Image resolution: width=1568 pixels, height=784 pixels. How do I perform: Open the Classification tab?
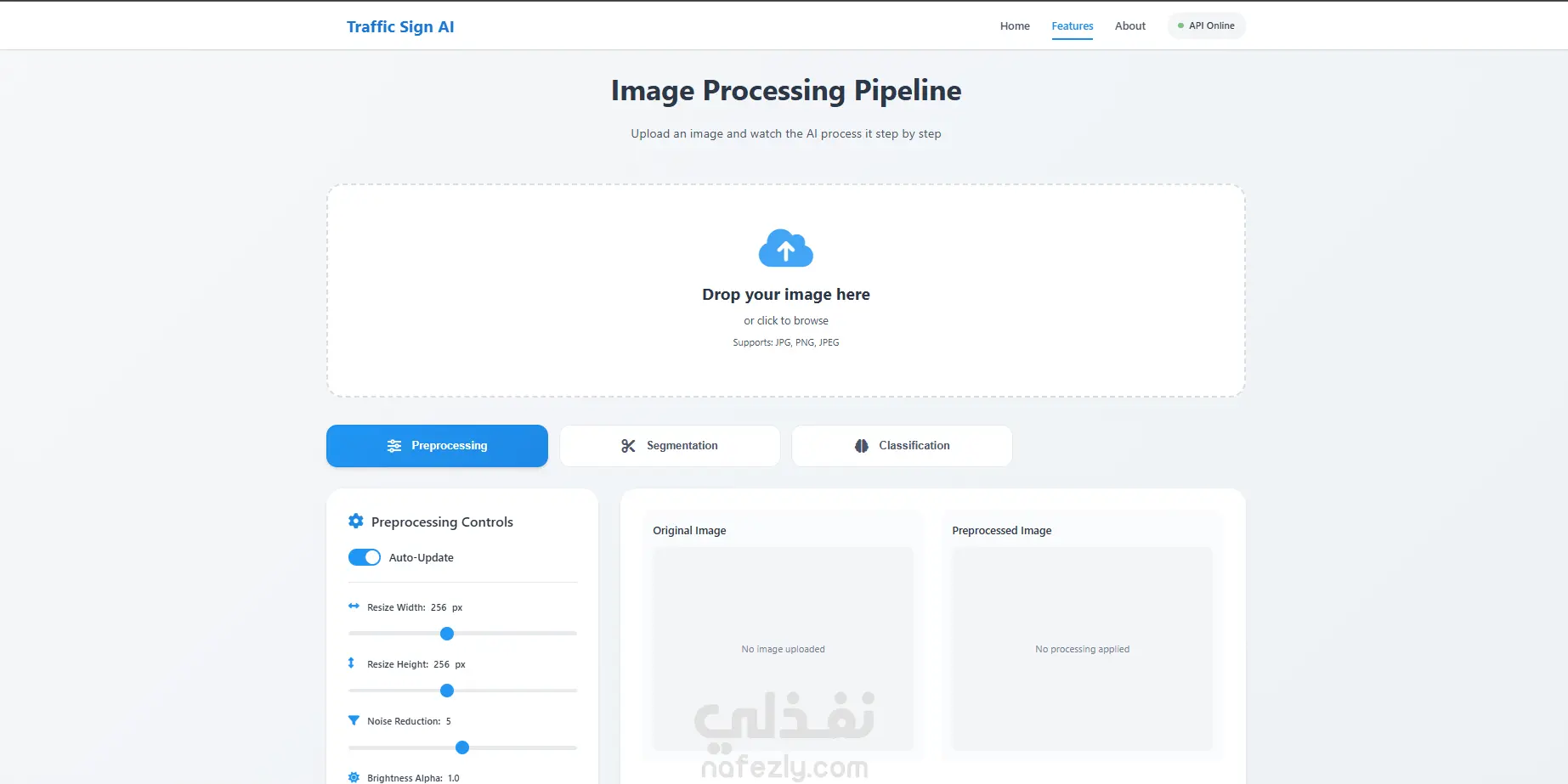click(x=902, y=446)
